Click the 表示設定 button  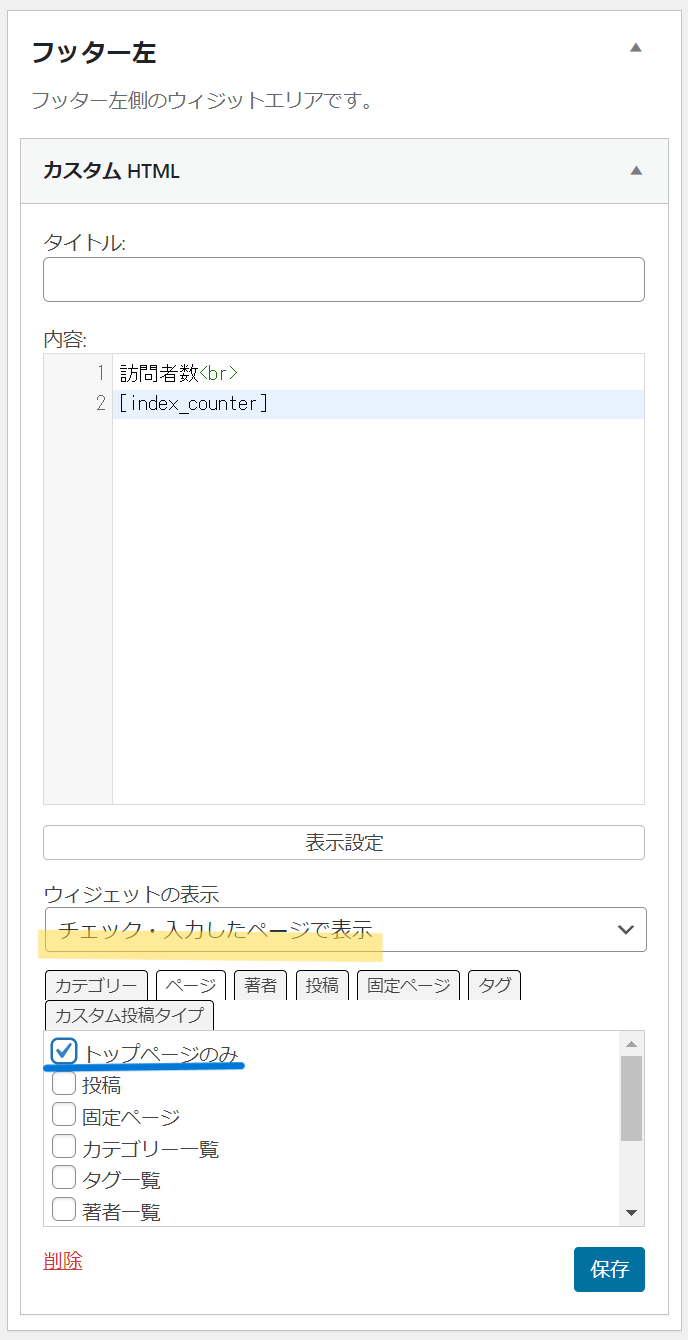pos(343,842)
